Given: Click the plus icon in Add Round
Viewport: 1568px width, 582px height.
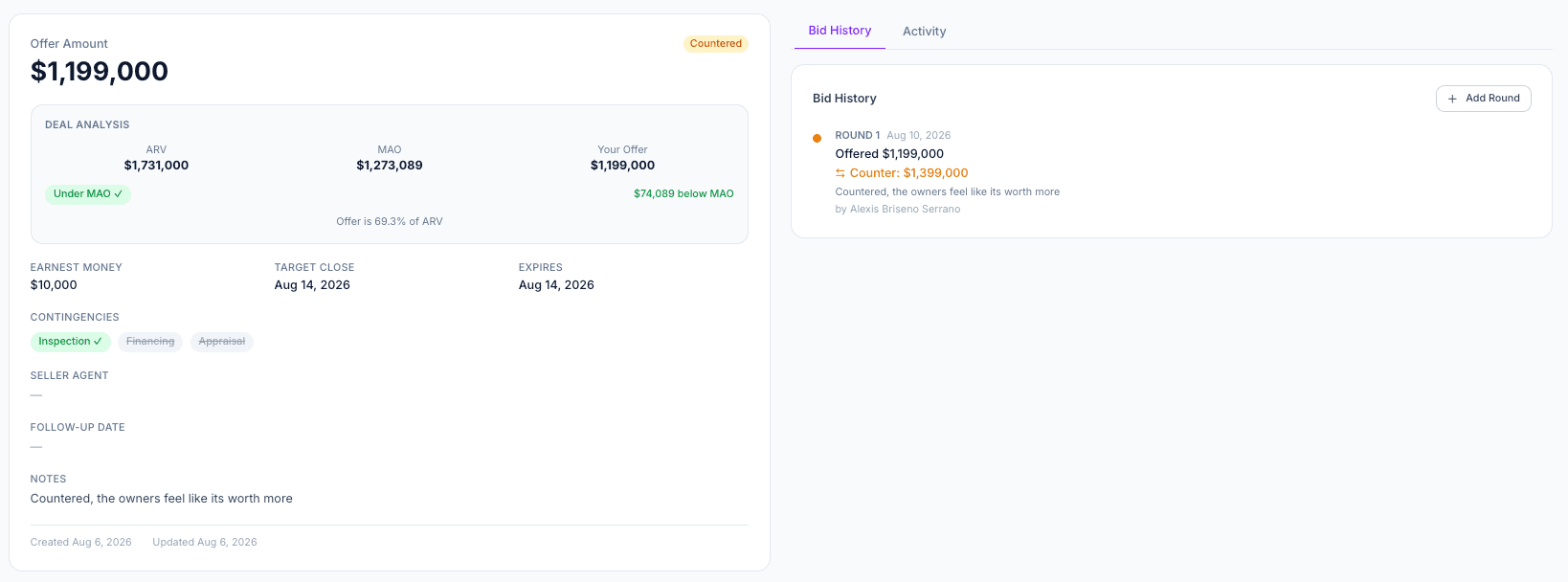Looking at the screenshot, I should click(x=1452, y=99).
